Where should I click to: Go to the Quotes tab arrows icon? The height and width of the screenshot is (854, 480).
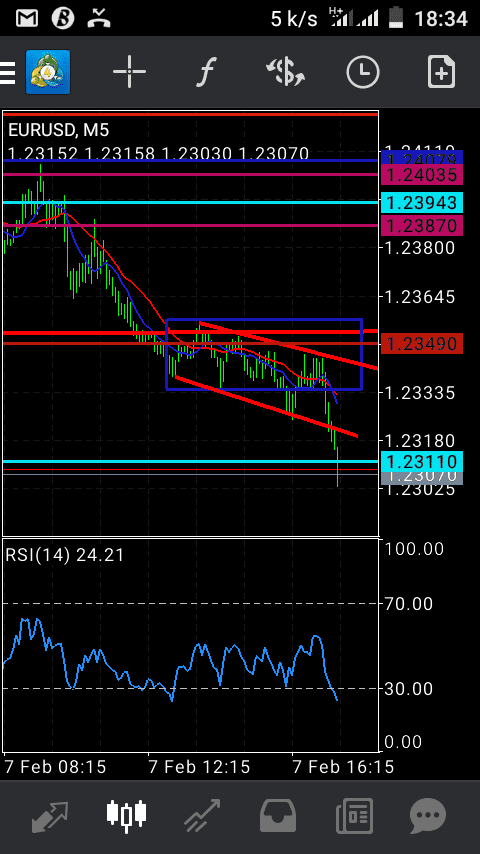[x=51, y=817]
